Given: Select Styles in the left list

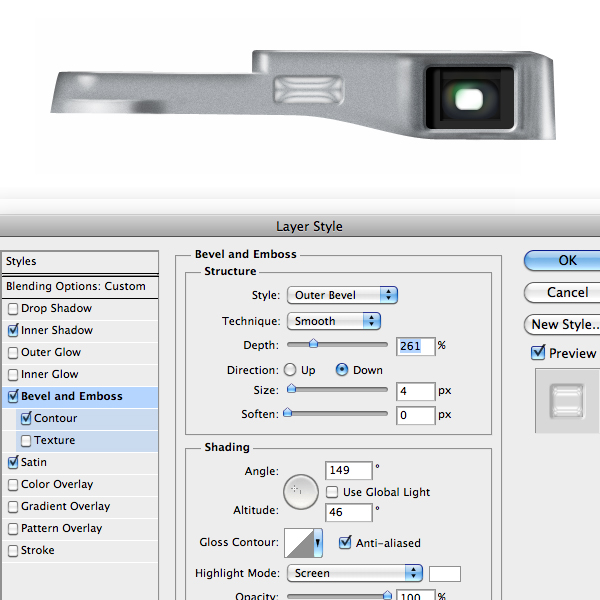Looking at the screenshot, I should [80, 262].
